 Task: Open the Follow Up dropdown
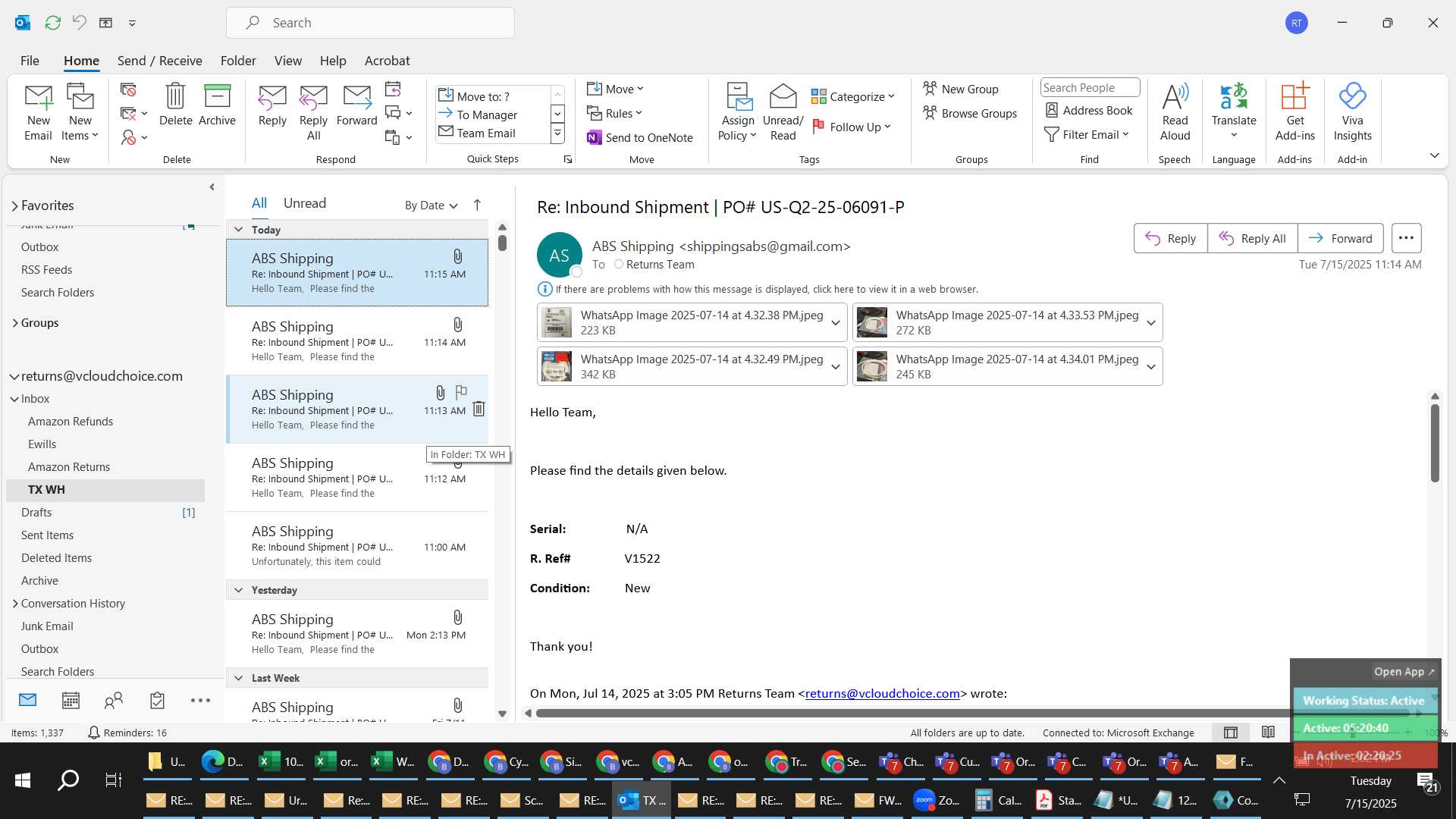(x=851, y=127)
